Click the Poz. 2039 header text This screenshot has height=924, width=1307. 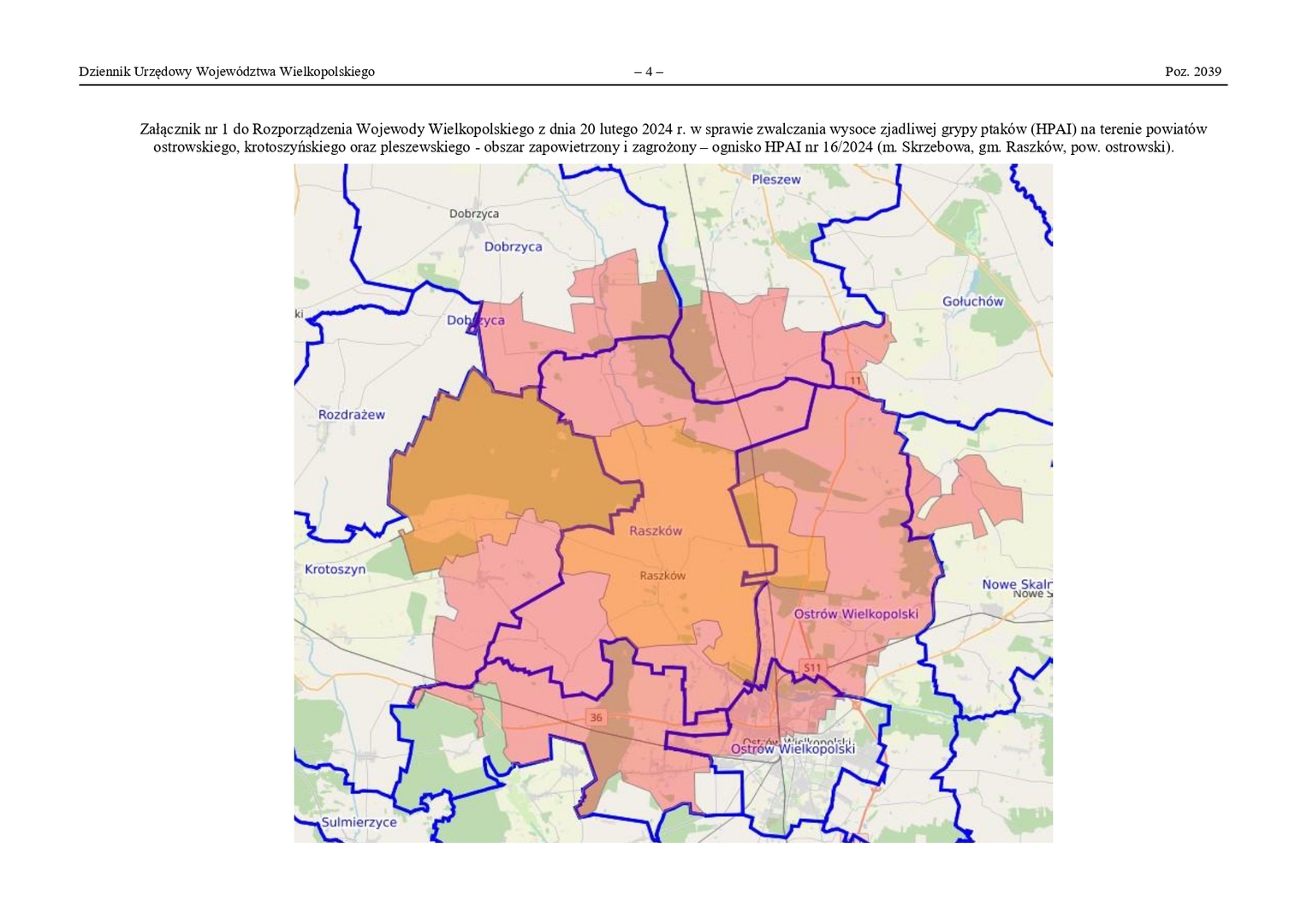pos(1192,72)
